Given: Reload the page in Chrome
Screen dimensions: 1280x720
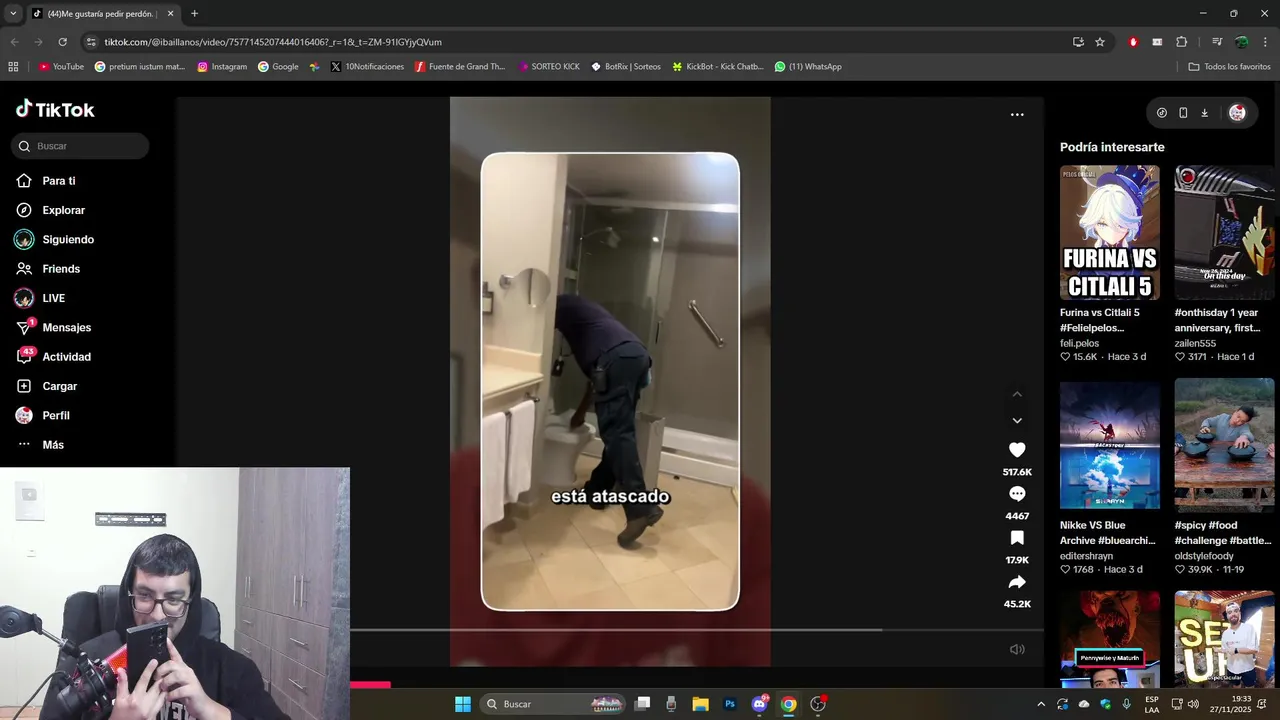Looking at the screenshot, I should click(62, 42).
